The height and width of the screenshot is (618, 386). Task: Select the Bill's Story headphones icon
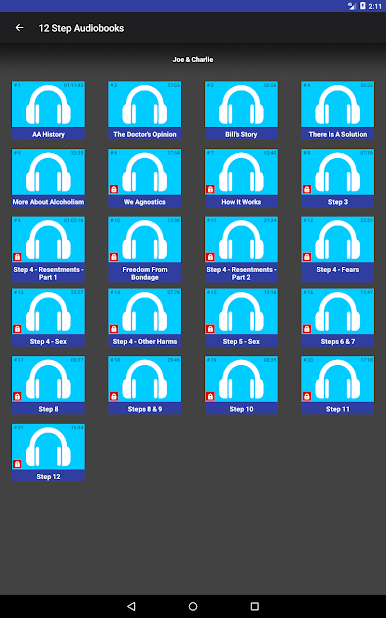241,104
